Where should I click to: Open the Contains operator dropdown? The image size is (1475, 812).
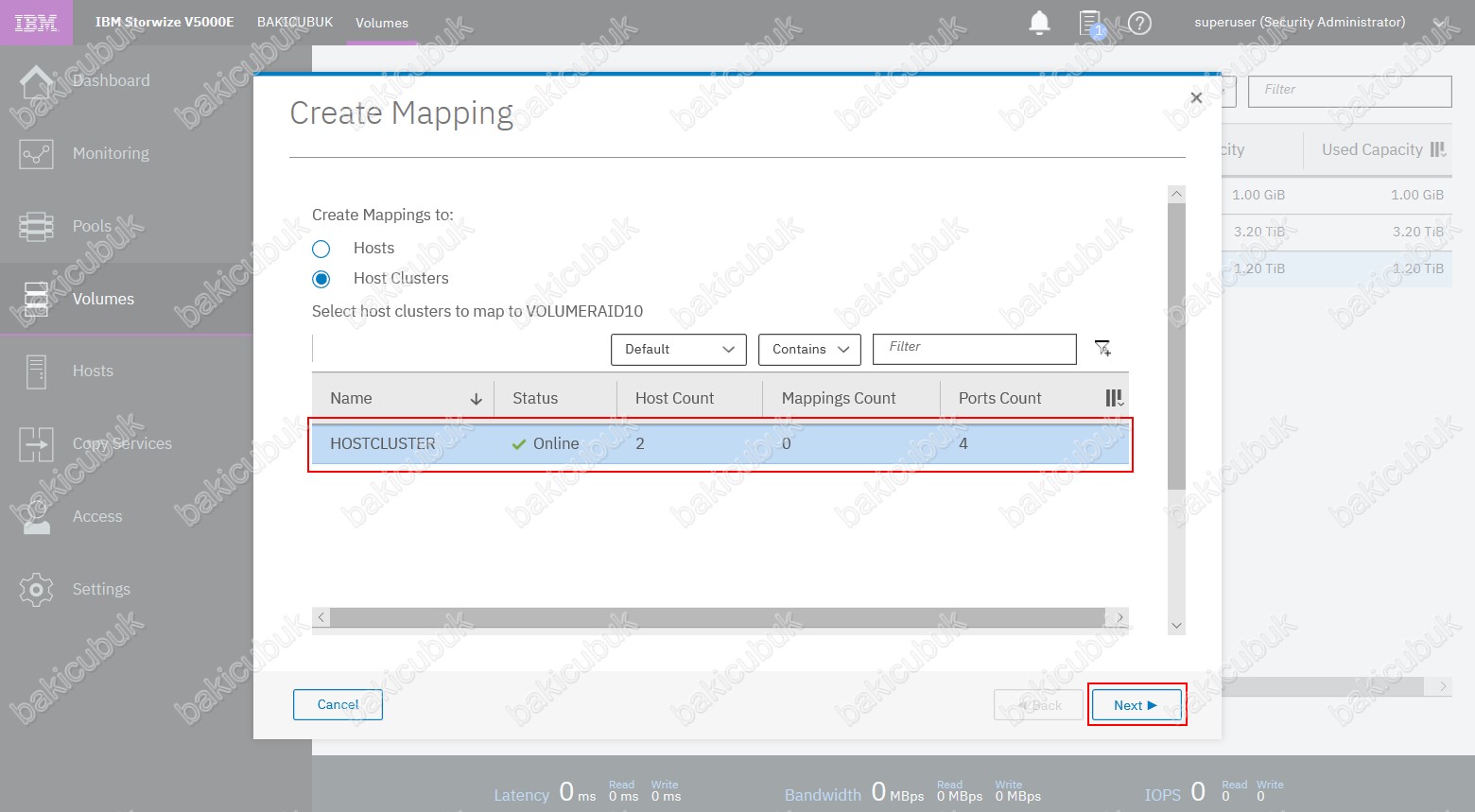tap(809, 350)
